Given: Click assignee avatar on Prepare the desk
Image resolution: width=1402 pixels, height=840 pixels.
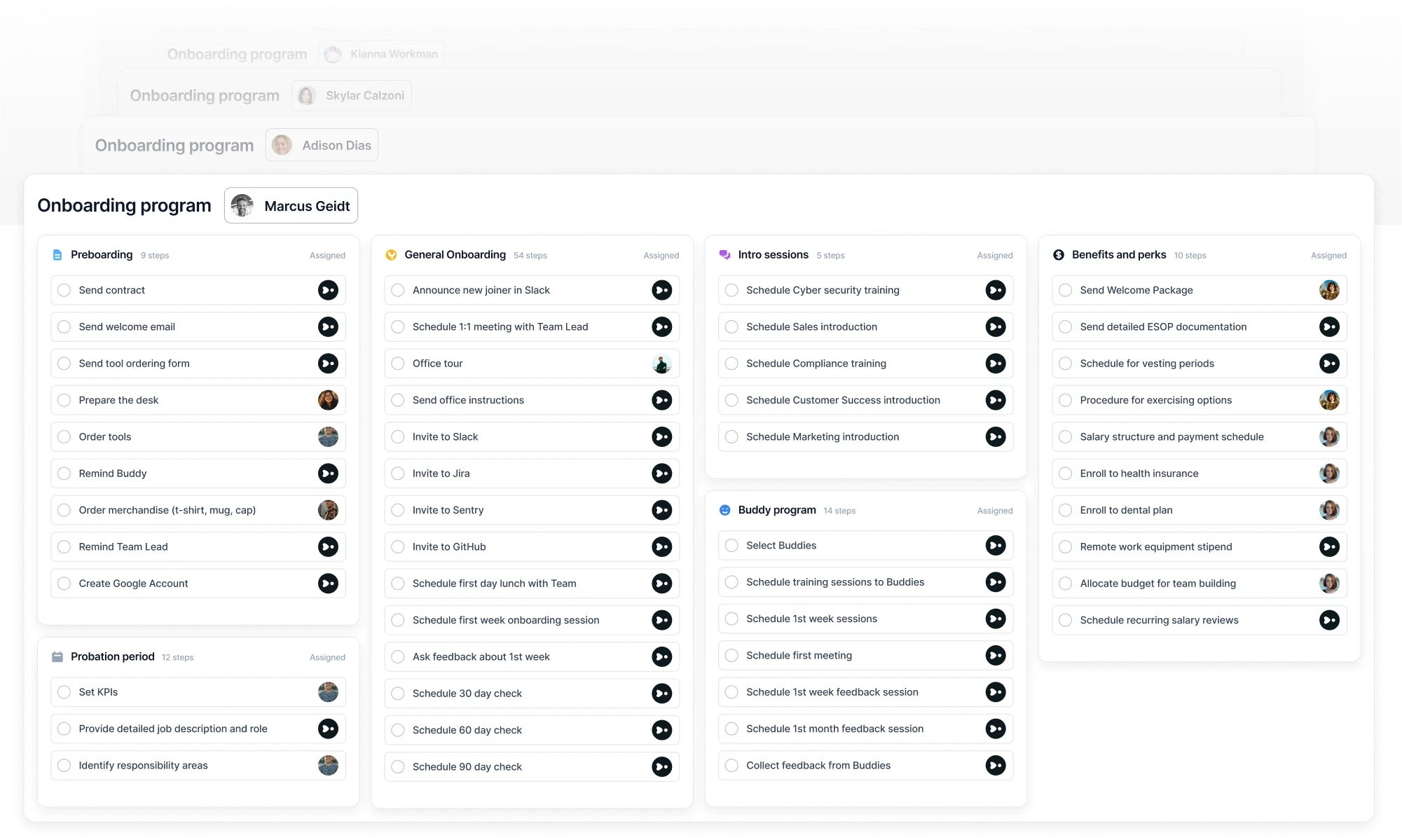Looking at the screenshot, I should pos(328,400).
